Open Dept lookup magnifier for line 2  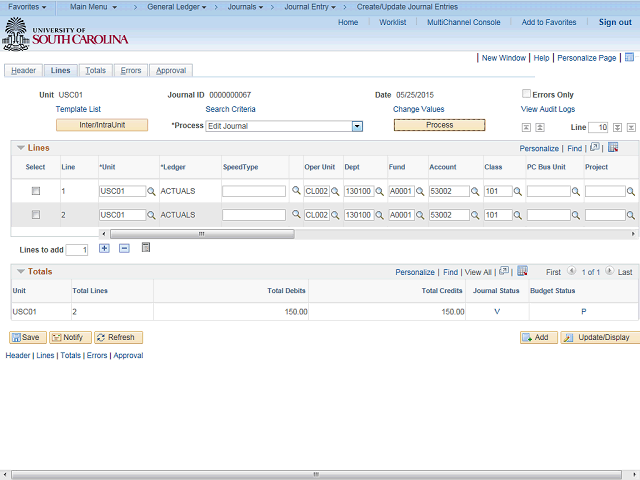[x=379, y=215]
